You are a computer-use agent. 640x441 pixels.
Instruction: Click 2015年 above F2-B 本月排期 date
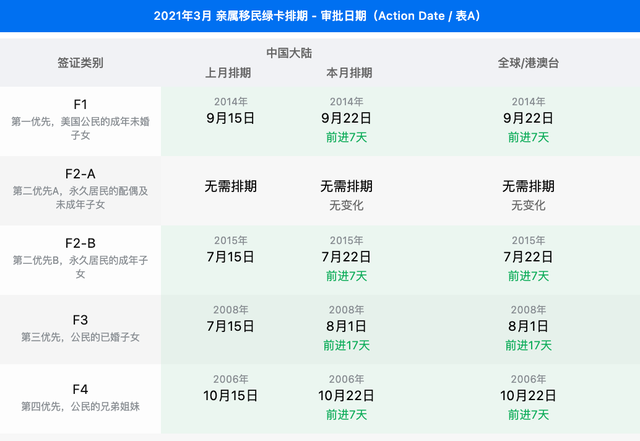point(346,241)
